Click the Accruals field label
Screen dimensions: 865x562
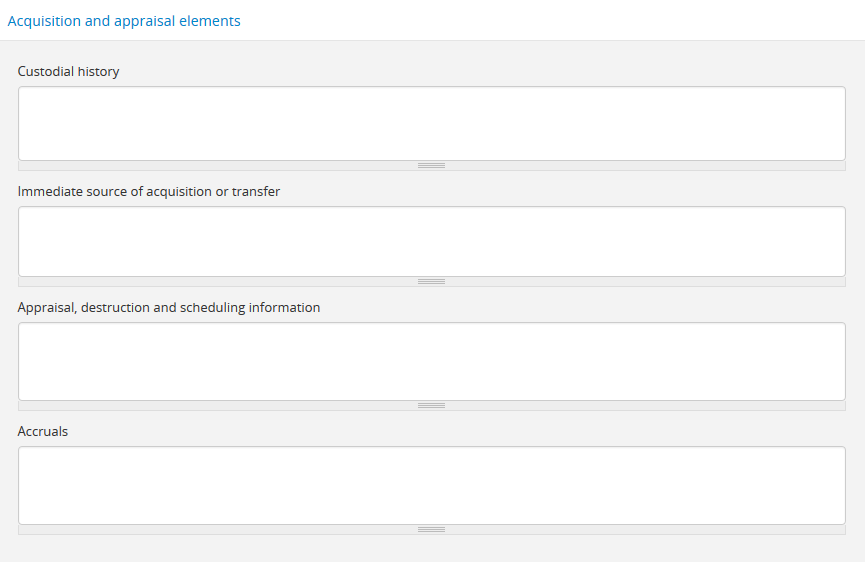tap(43, 432)
